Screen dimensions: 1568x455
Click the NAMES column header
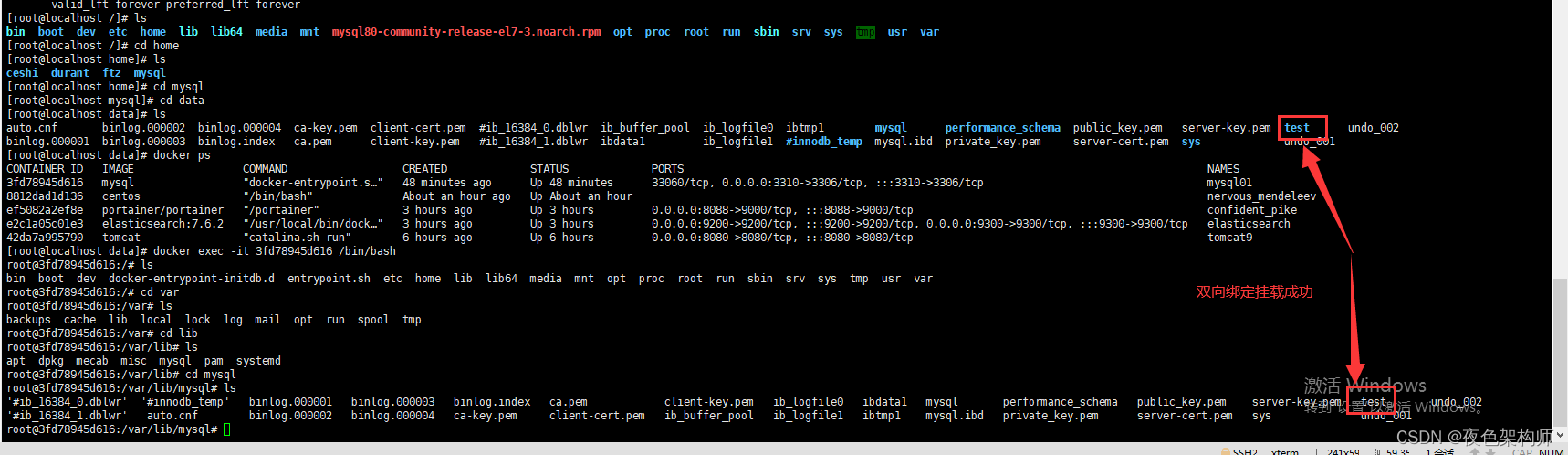1223,169
